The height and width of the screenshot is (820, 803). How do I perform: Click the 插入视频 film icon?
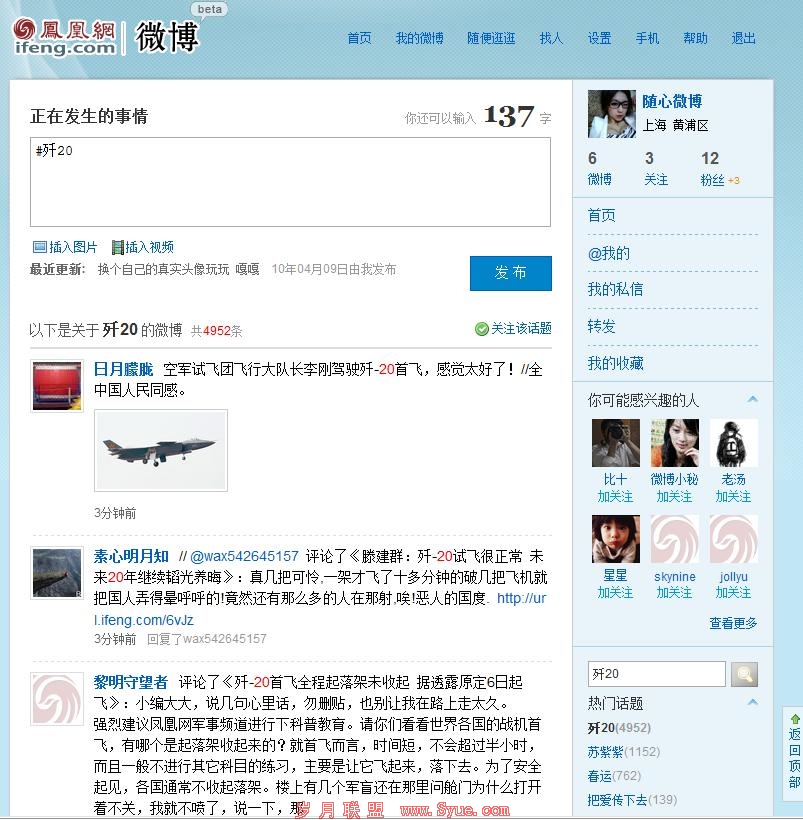coord(118,247)
